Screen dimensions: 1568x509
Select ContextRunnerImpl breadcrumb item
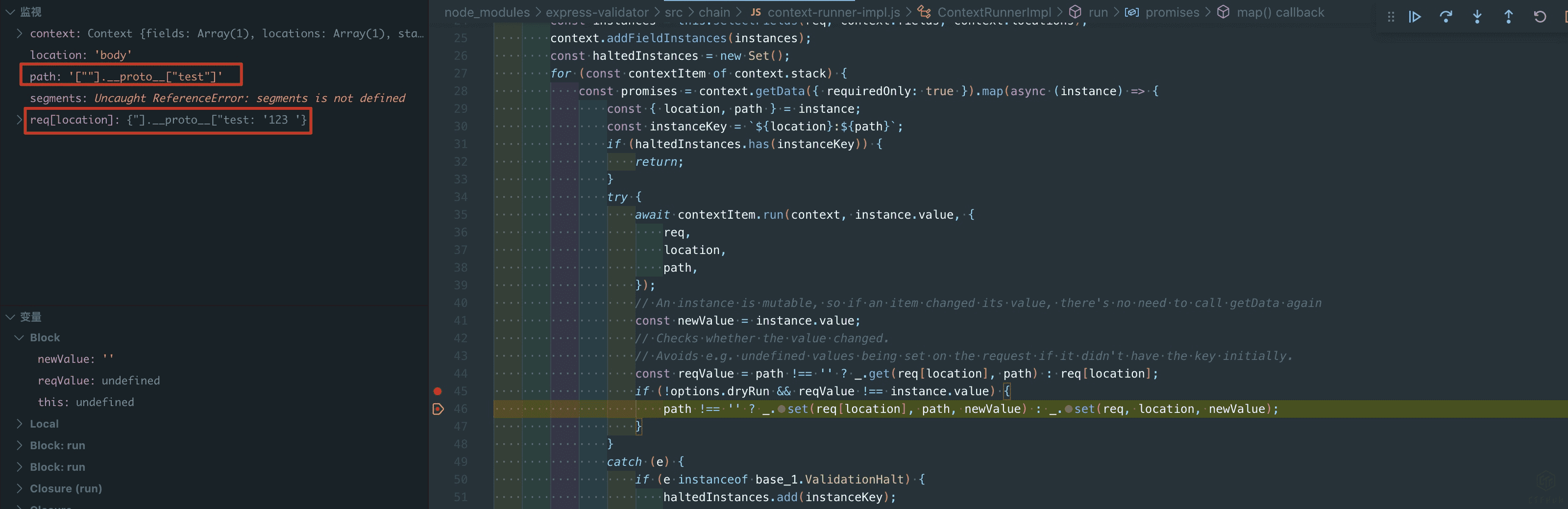point(993,12)
